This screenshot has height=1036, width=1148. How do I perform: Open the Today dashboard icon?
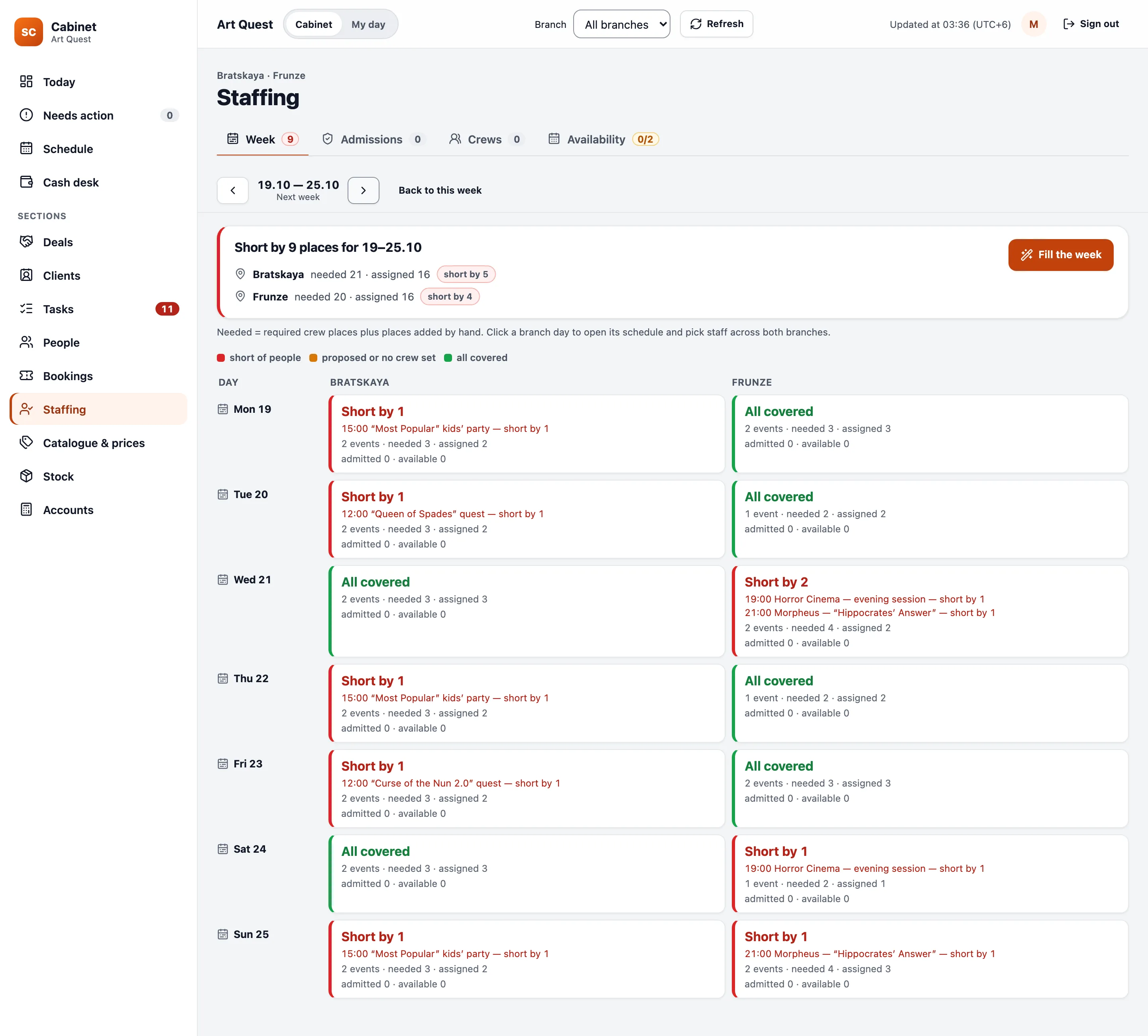[x=26, y=82]
